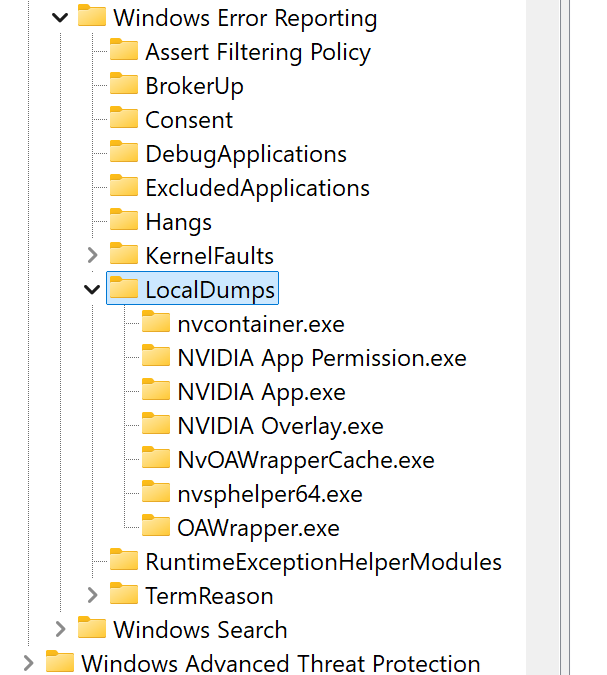
Task: Expand Windows Advanced Threat Protection key
Action: tap(28, 663)
